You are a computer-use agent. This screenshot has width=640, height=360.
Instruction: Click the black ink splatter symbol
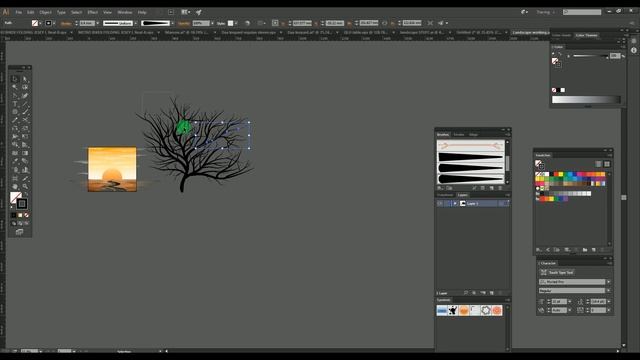point(453,311)
